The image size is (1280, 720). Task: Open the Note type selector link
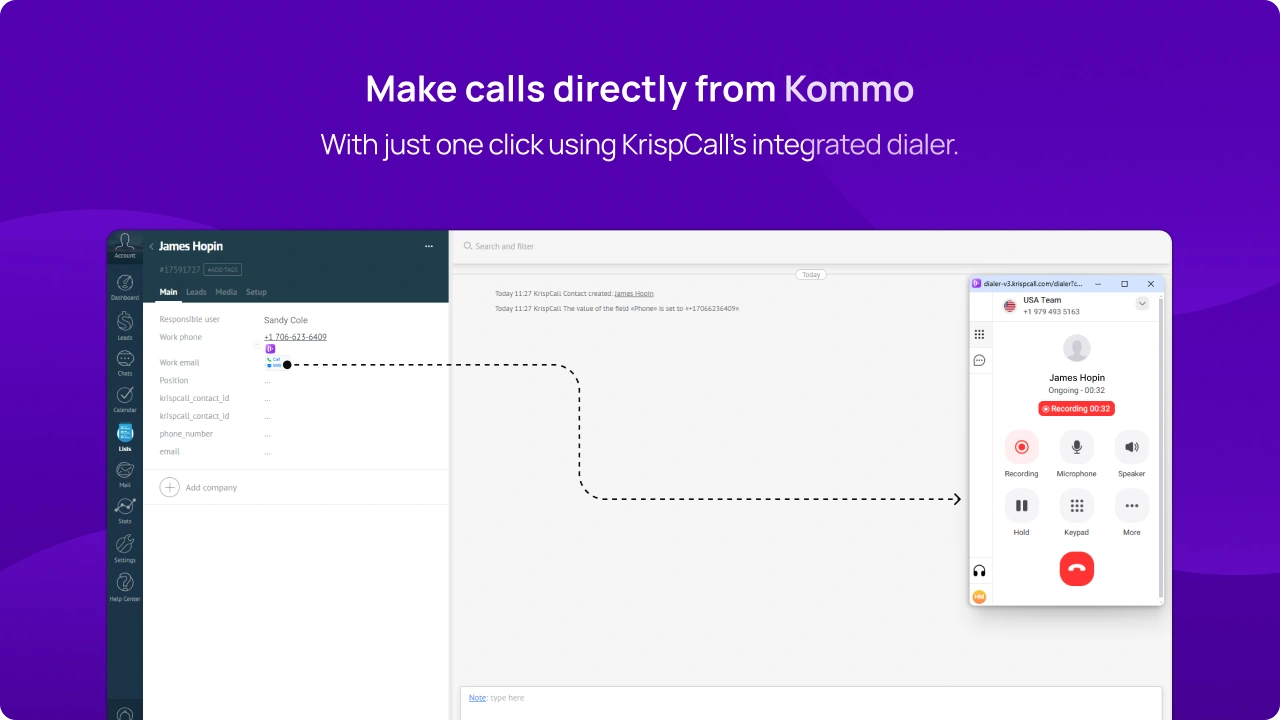(x=477, y=698)
